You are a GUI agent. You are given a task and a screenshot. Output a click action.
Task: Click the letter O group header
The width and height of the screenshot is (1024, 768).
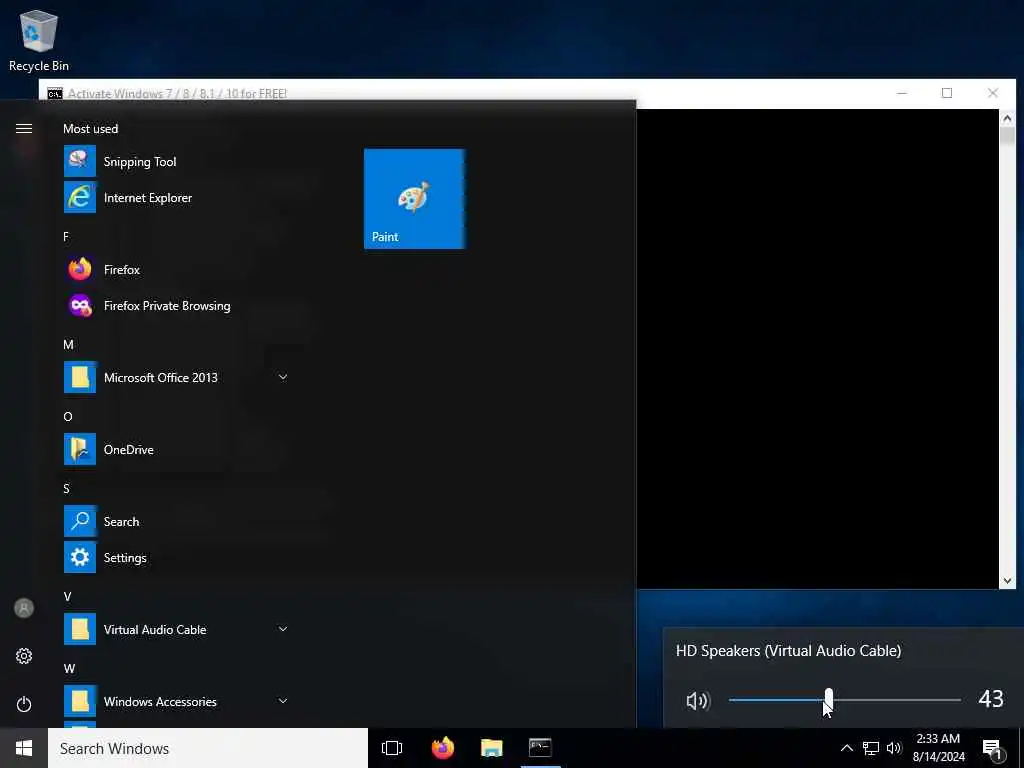point(67,417)
